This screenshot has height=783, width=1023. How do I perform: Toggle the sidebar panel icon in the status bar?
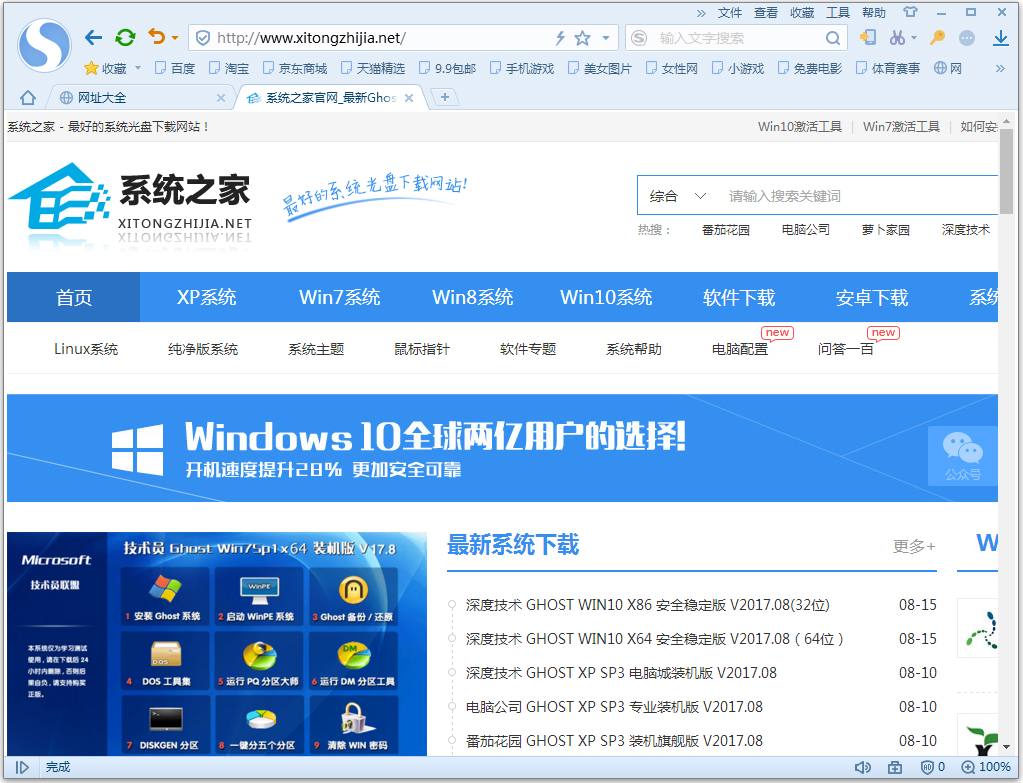(22, 767)
